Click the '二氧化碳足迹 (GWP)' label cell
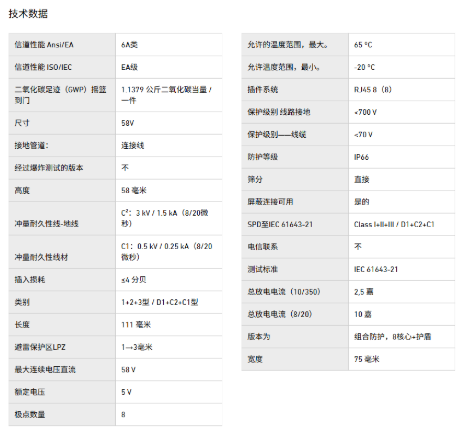Viewport: 466px width, 436px height. 62,95
